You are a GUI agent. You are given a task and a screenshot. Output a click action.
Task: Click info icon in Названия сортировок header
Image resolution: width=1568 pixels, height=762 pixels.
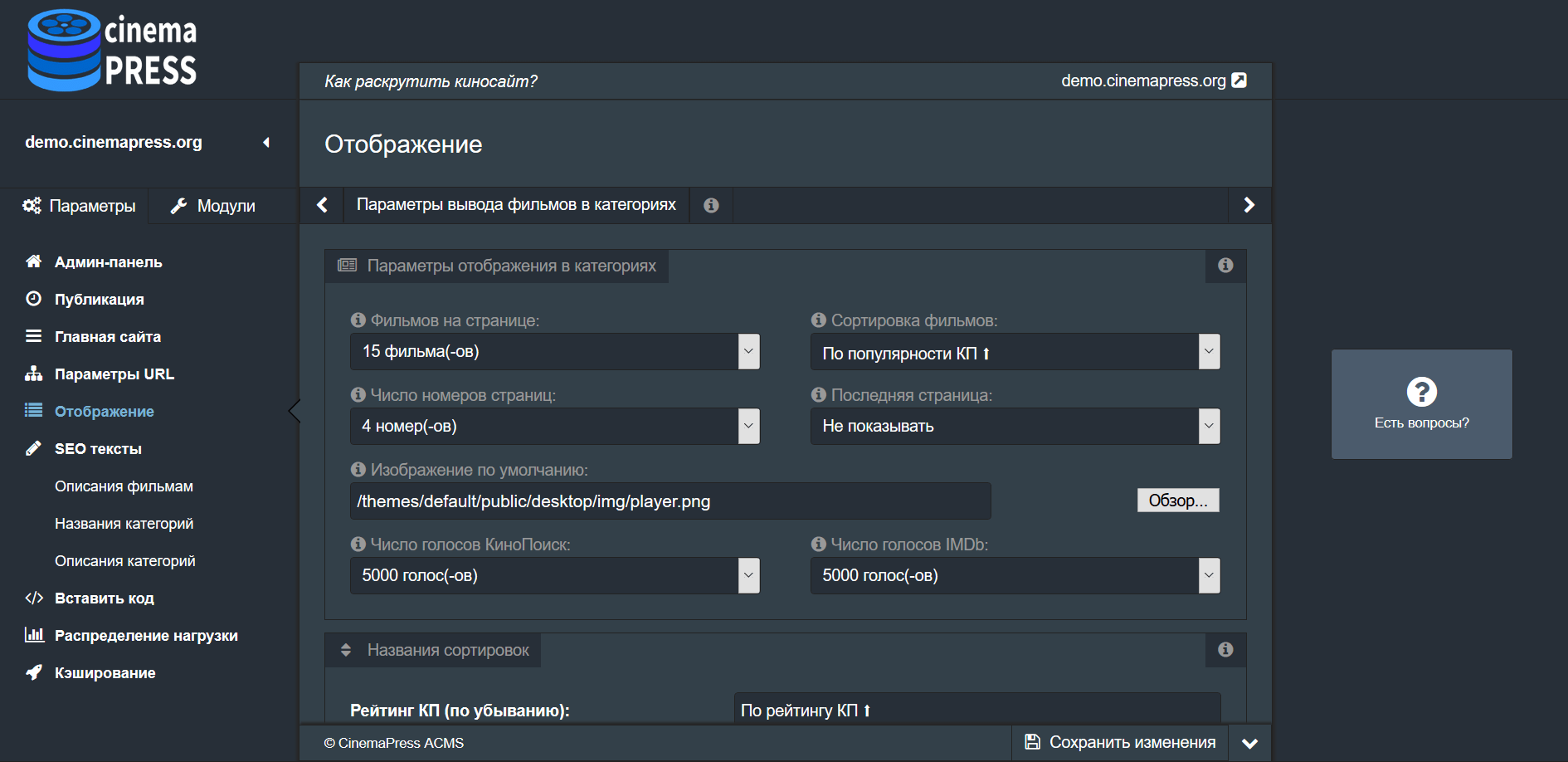click(x=1225, y=650)
